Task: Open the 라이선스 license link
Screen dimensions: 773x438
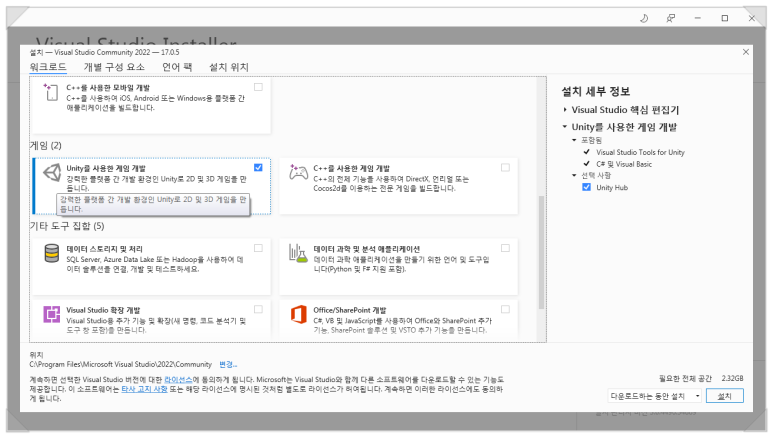Action: pyautogui.click(x=178, y=380)
